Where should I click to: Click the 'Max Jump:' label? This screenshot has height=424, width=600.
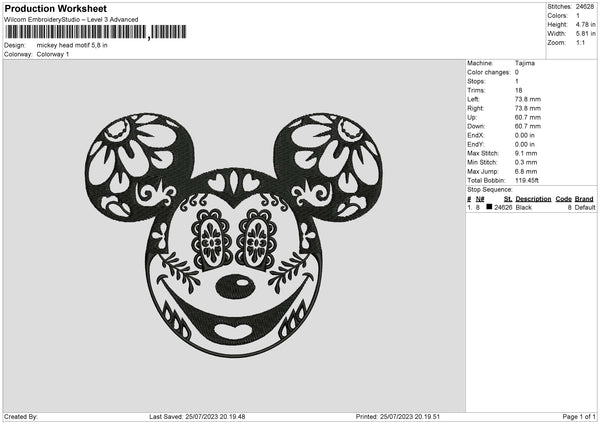pos(483,171)
